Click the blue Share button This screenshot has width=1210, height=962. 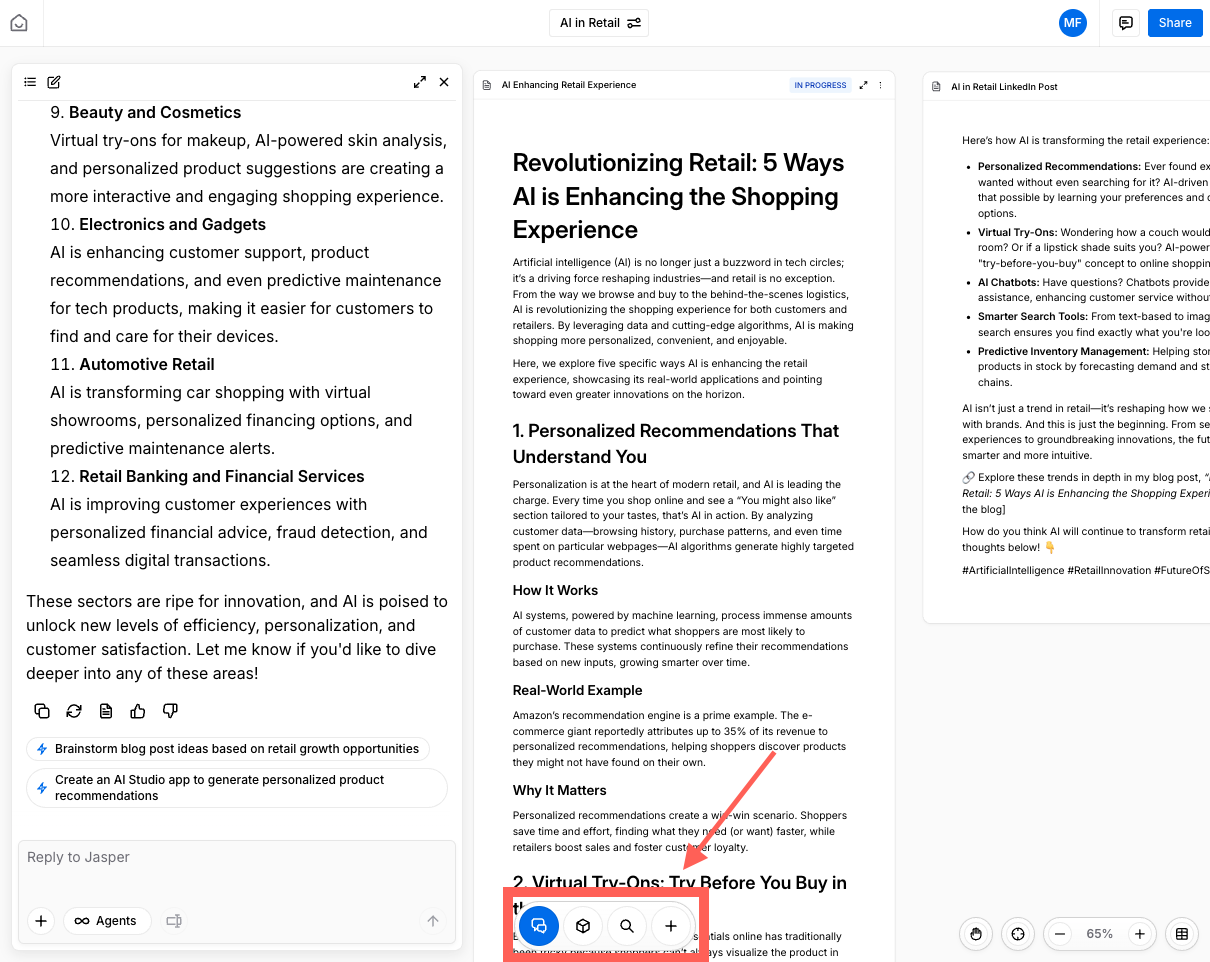click(x=1175, y=23)
